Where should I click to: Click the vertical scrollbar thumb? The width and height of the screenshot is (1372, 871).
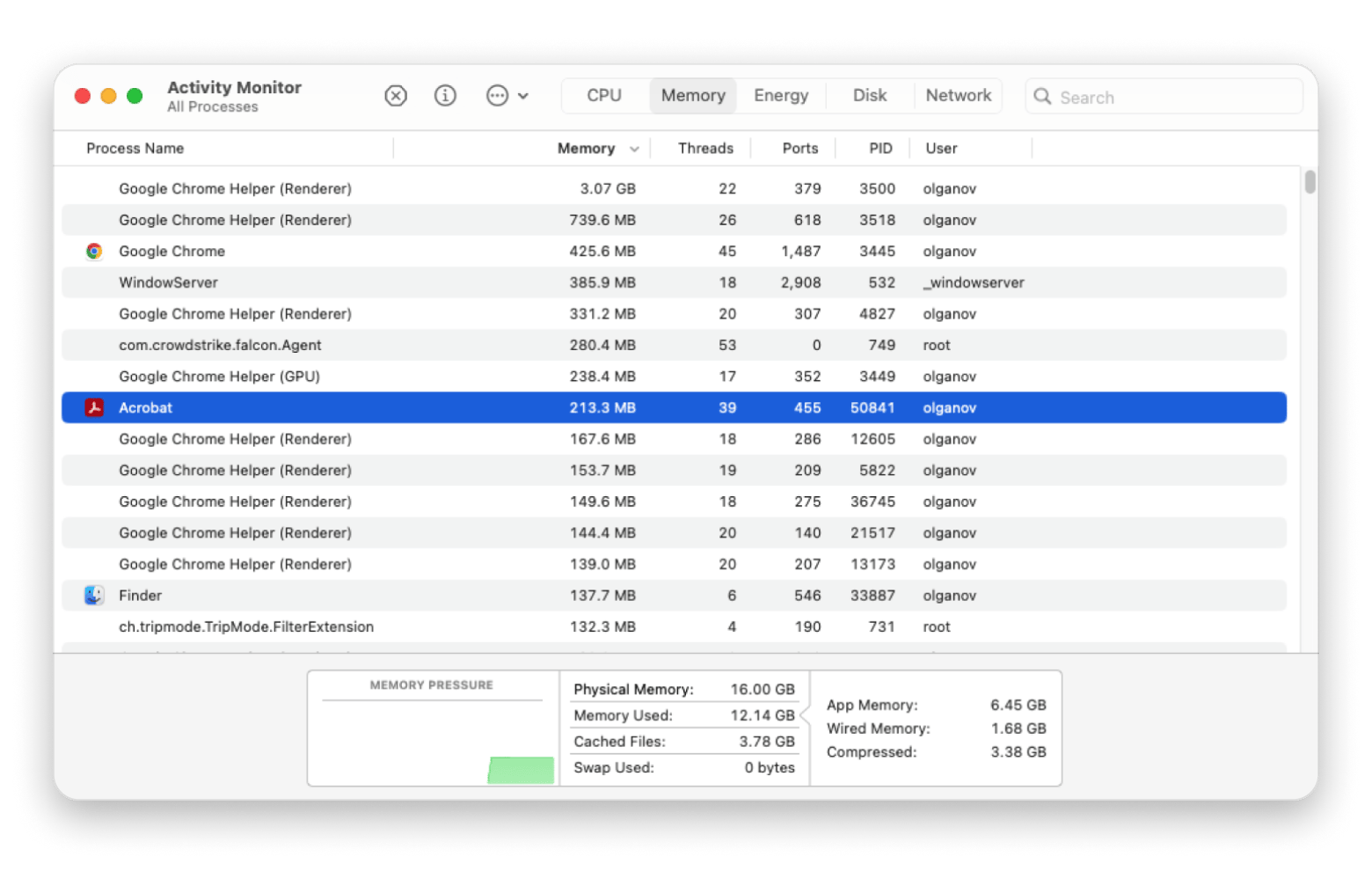[x=1310, y=182]
